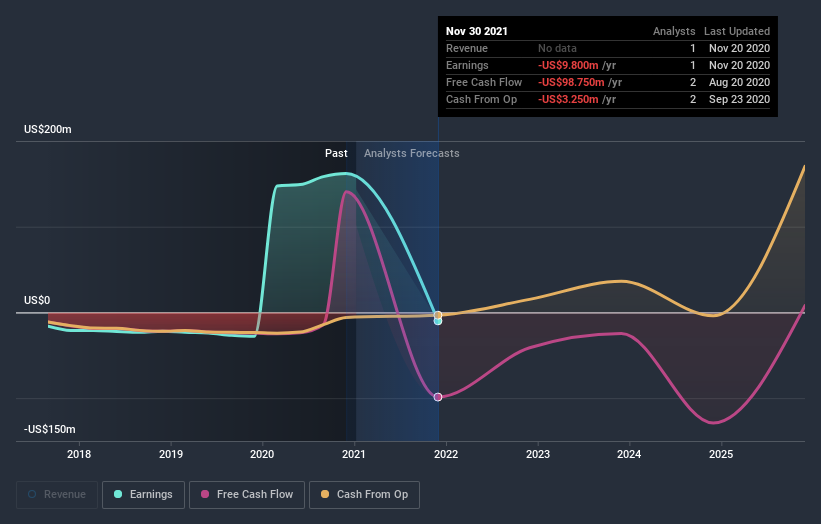The height and width of the screenshot is (524, 821).
Task: Toggle the Free Cash Flow legend series
Action: pyautogui.click(x=247, y=495)
